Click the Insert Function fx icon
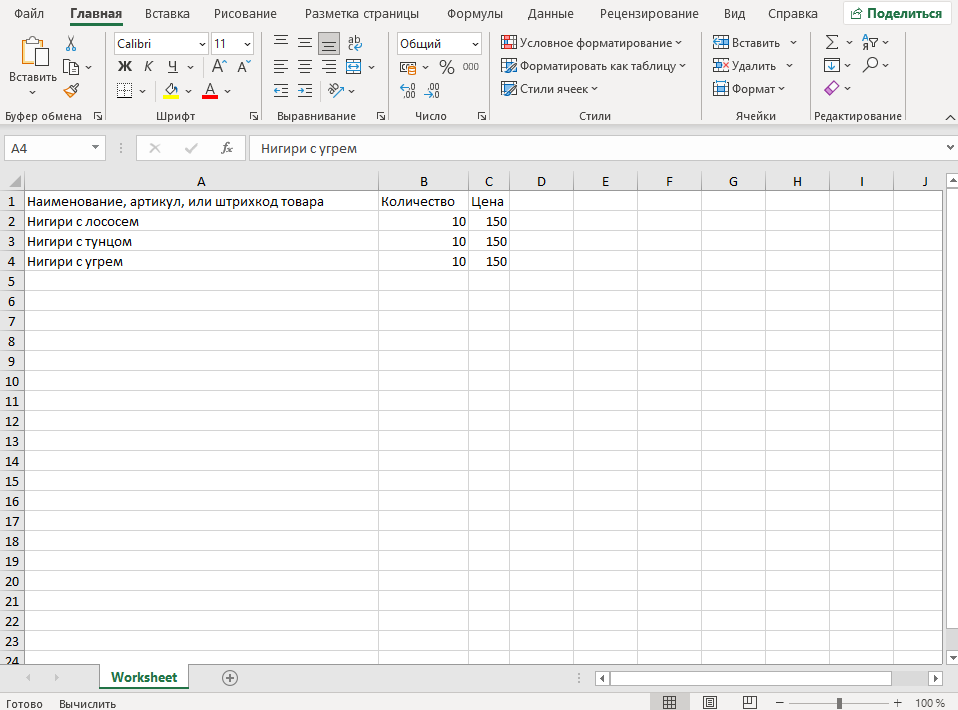 pyautogui.click(x=227, y=148)
